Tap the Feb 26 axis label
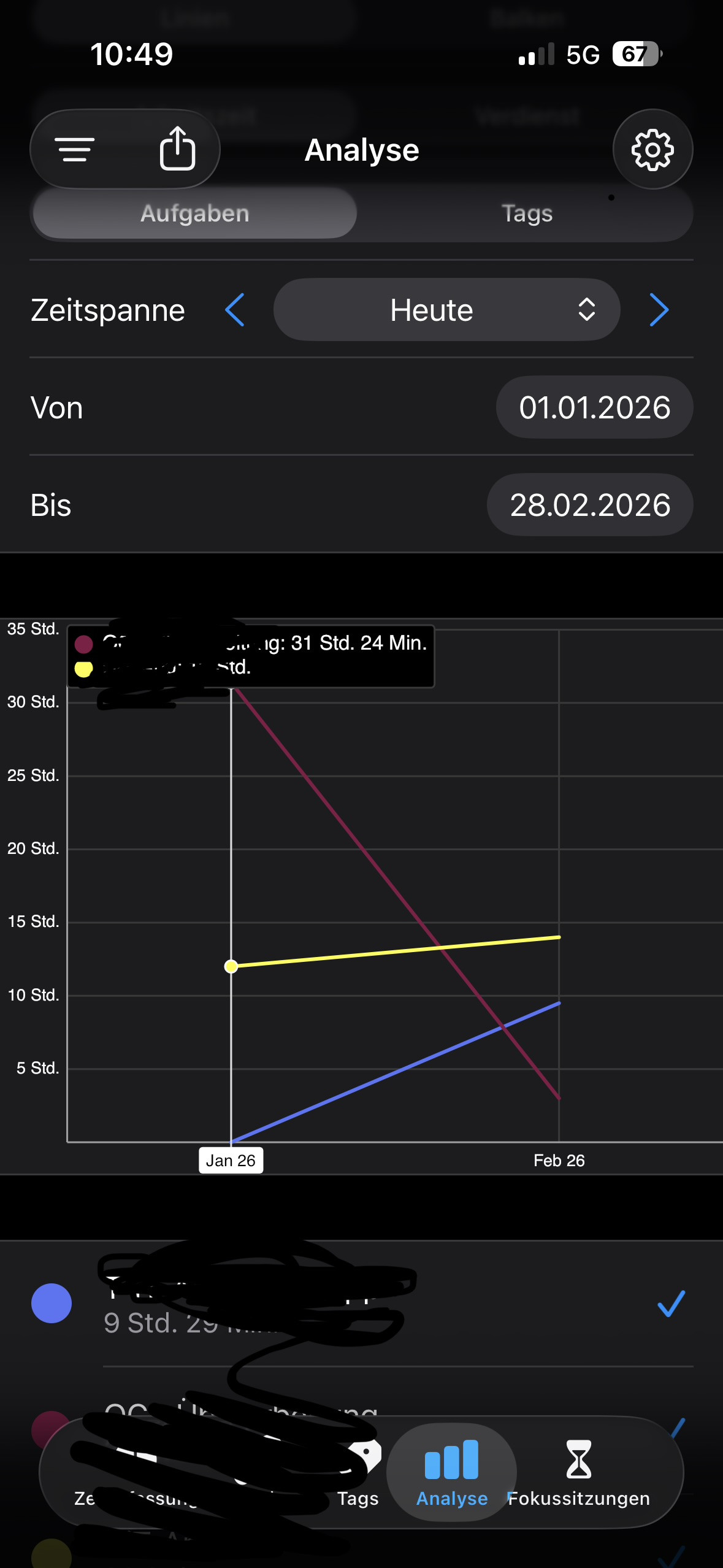723x1568 pixels. click(x=559, y=1161)
